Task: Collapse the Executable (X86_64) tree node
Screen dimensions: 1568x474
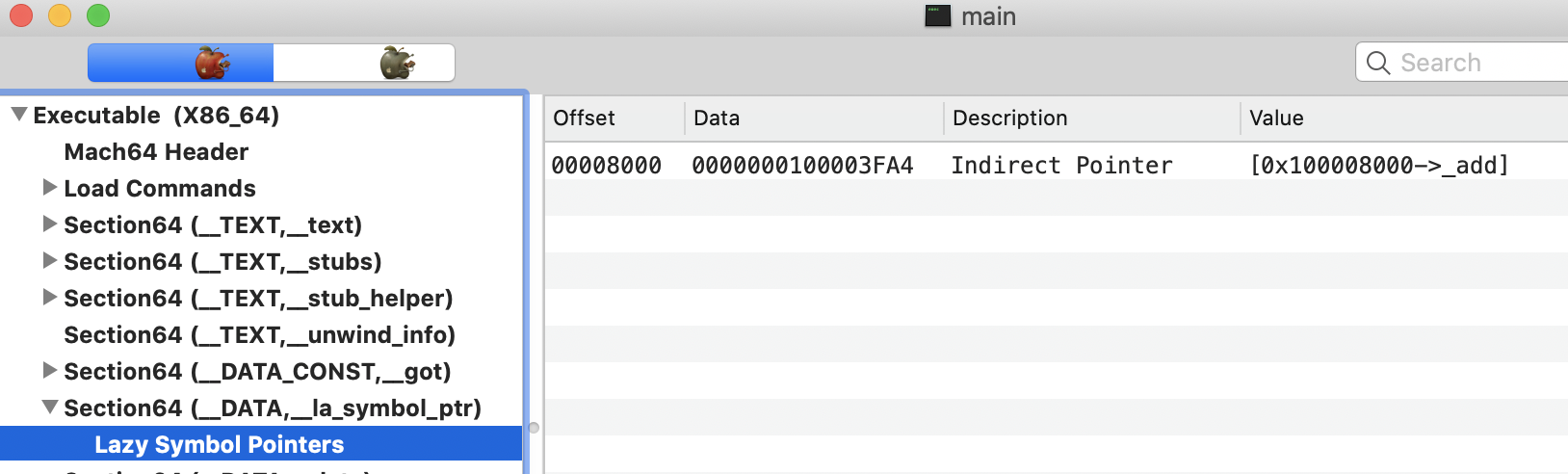Action: [18, 115]
